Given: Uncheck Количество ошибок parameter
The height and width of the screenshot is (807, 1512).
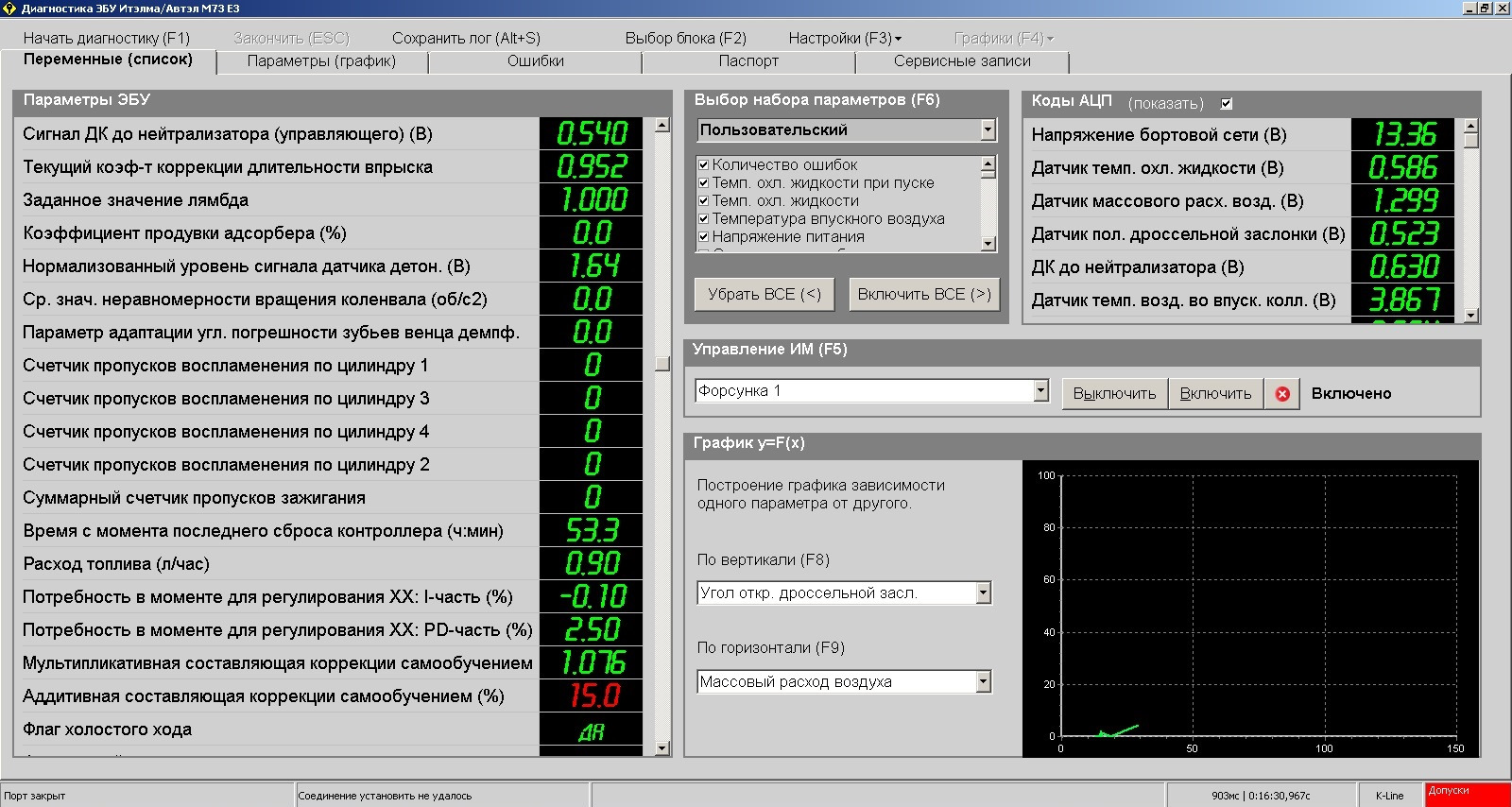Looking at the screenshot, I should (703, 165).
